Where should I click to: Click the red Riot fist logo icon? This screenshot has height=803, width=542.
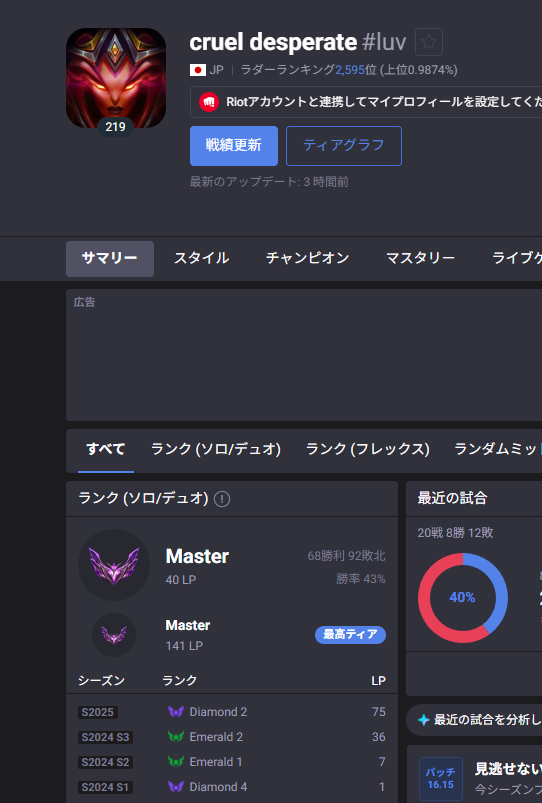click(x=209, y=102)
